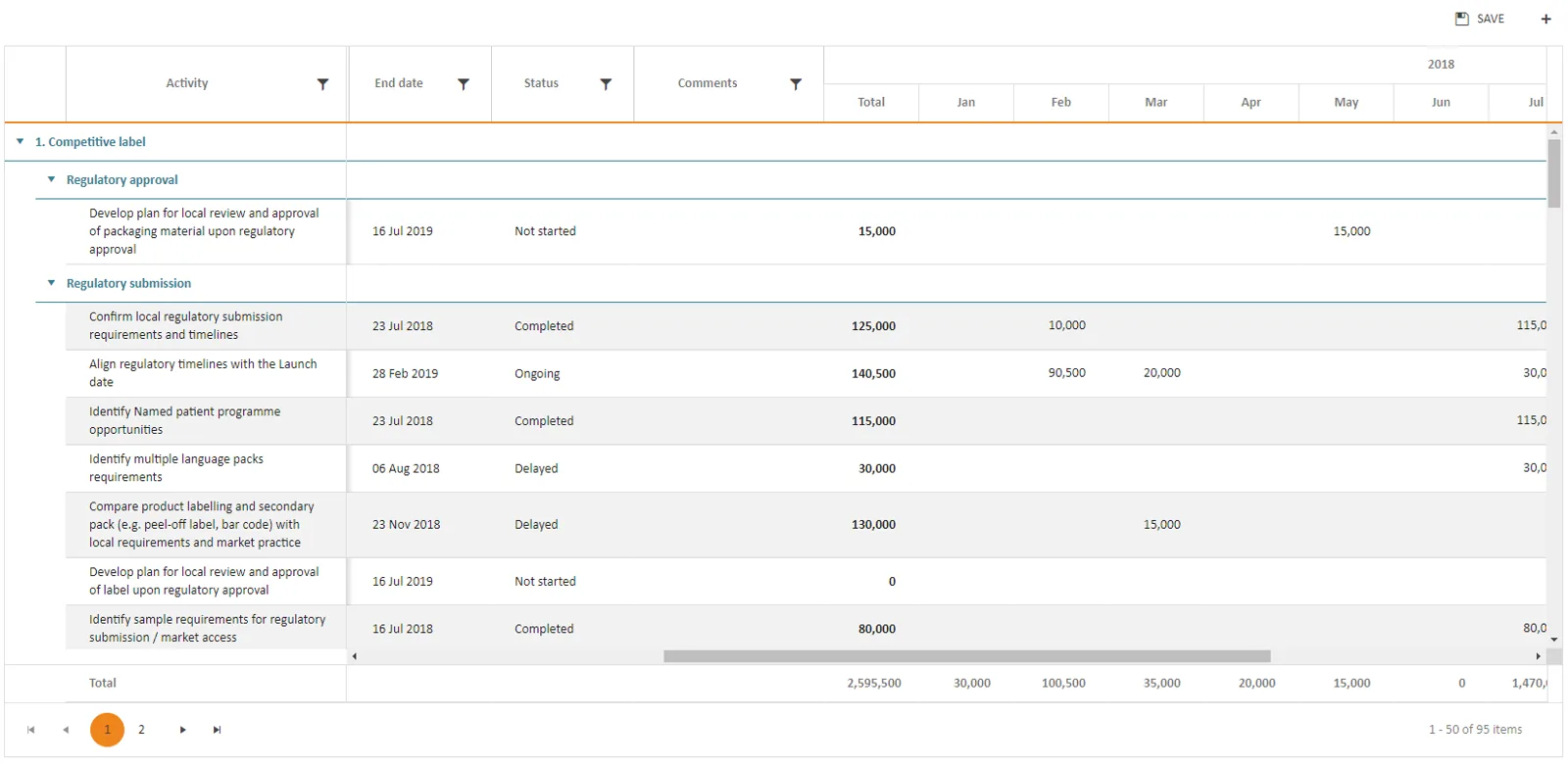The width and height of the screenshot is (1568, 764).
Task: Click the Mar column header
Action: tap(1156, 102)
